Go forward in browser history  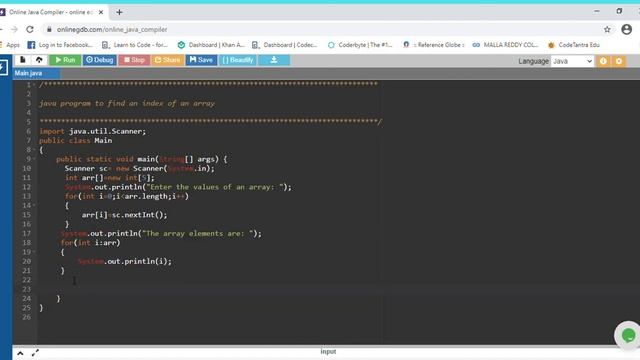(x=14, y=29)
